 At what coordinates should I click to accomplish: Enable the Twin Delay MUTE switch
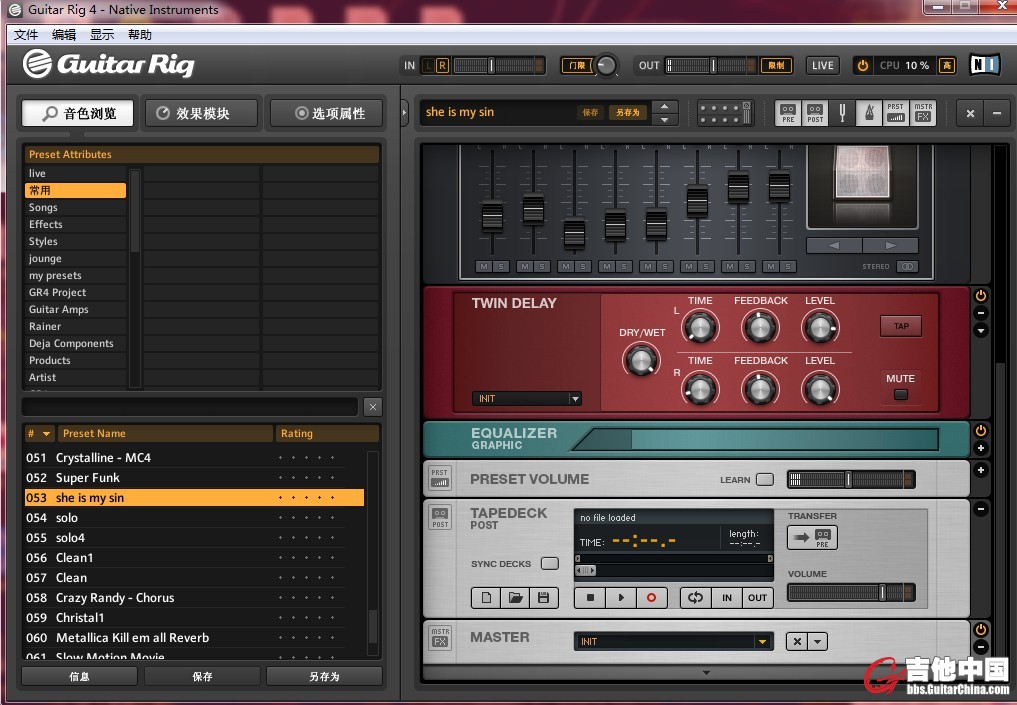[901, 394]
